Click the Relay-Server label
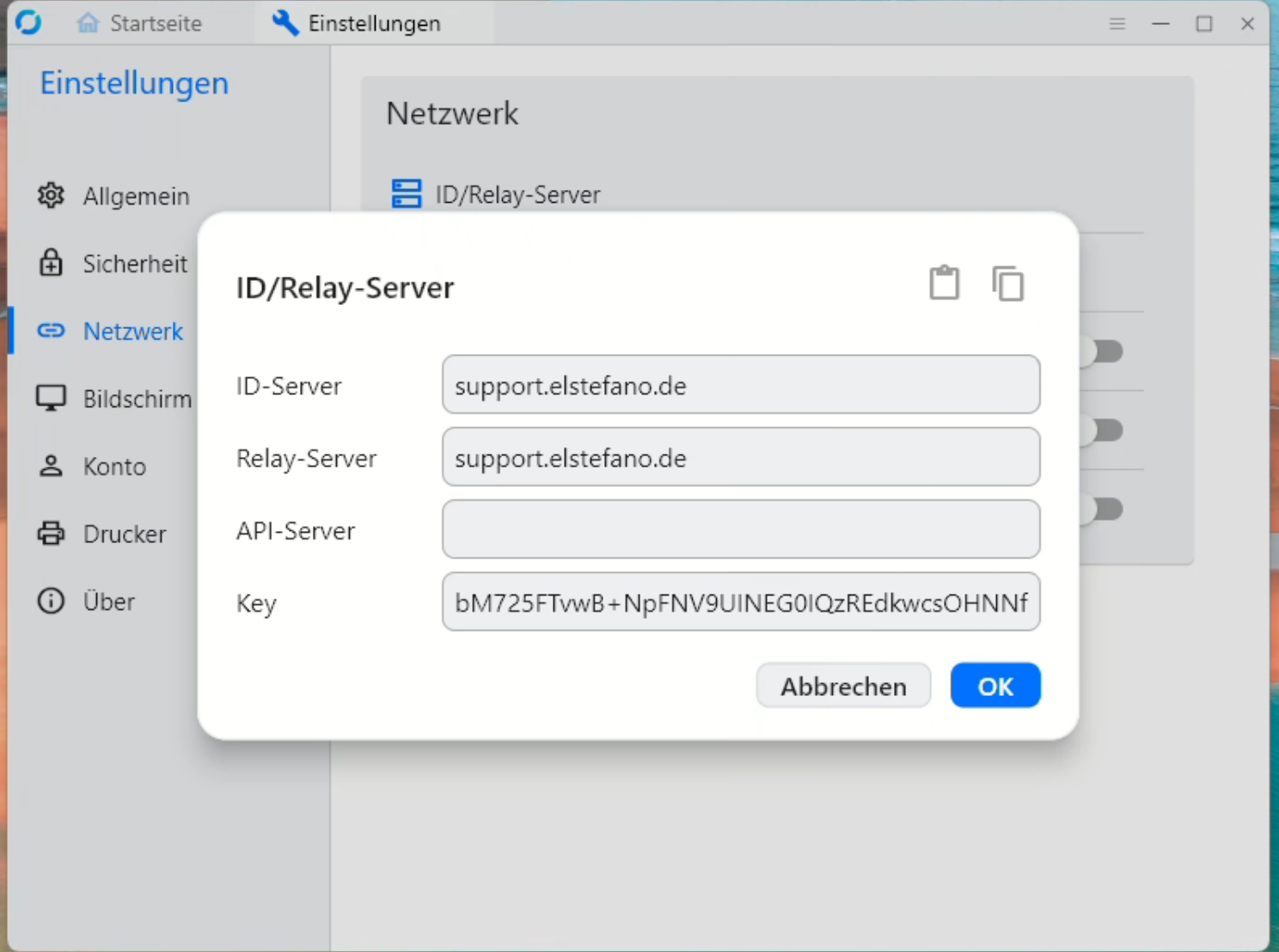Screen dimensions: 1279x952 coord(307,458)
